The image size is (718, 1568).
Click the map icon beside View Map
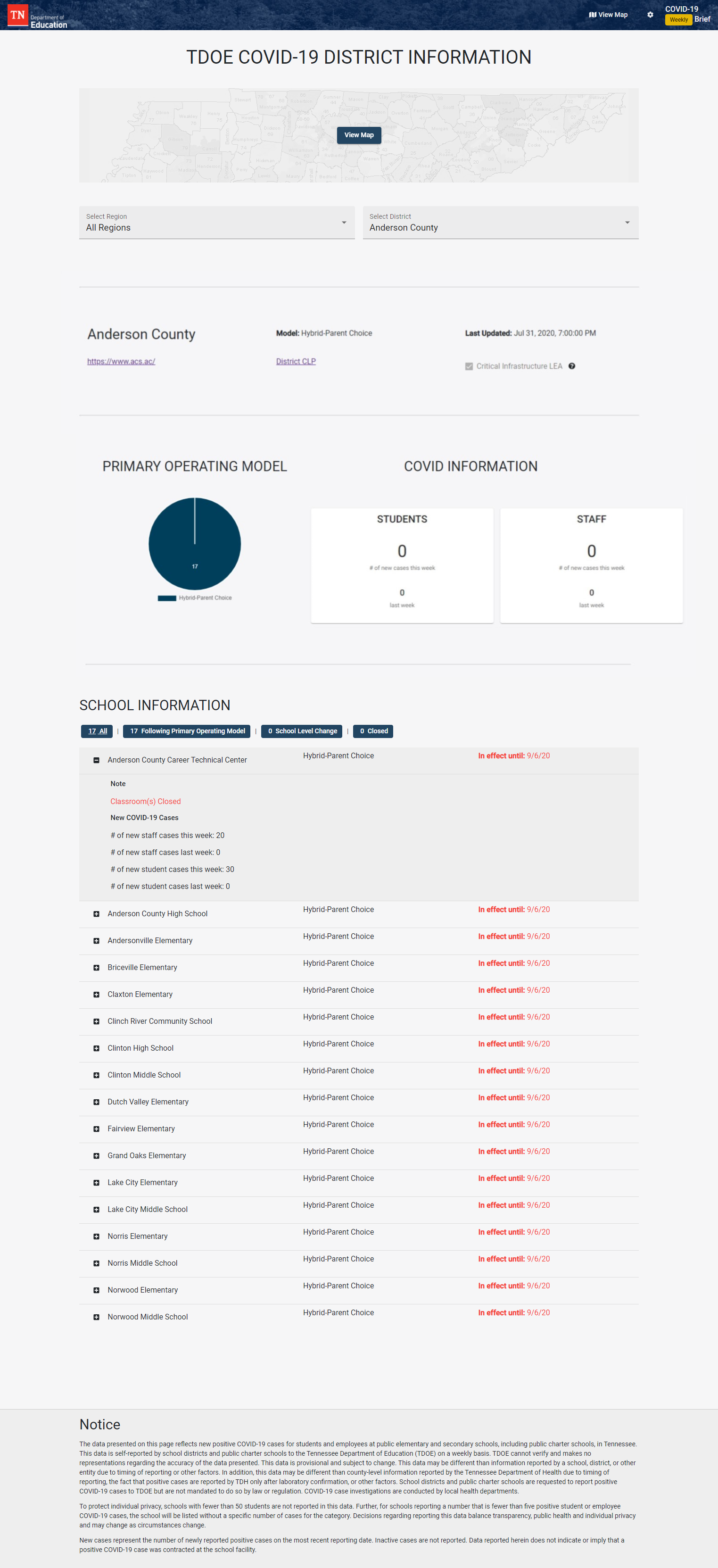click(592, 15)
